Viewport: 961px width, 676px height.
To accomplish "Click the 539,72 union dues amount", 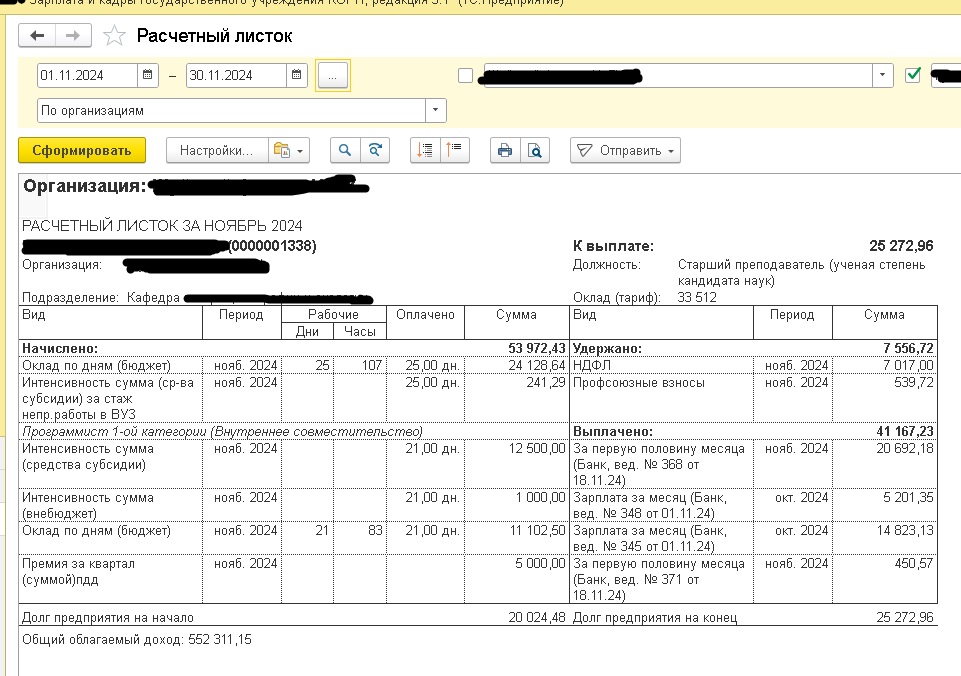I will point(914,382).
